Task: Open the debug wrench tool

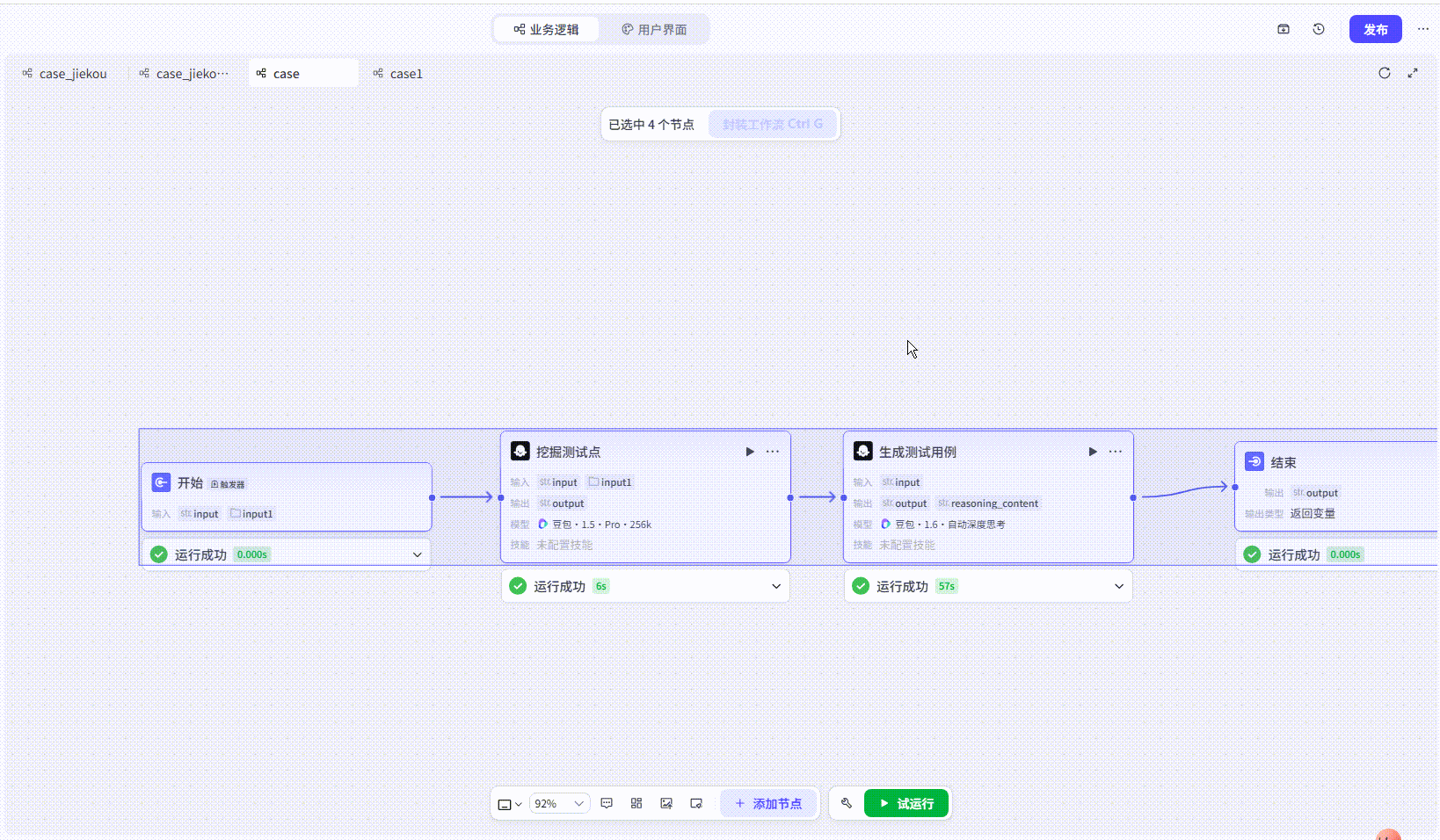Action: pyautogui.click(x=847, y=803)
